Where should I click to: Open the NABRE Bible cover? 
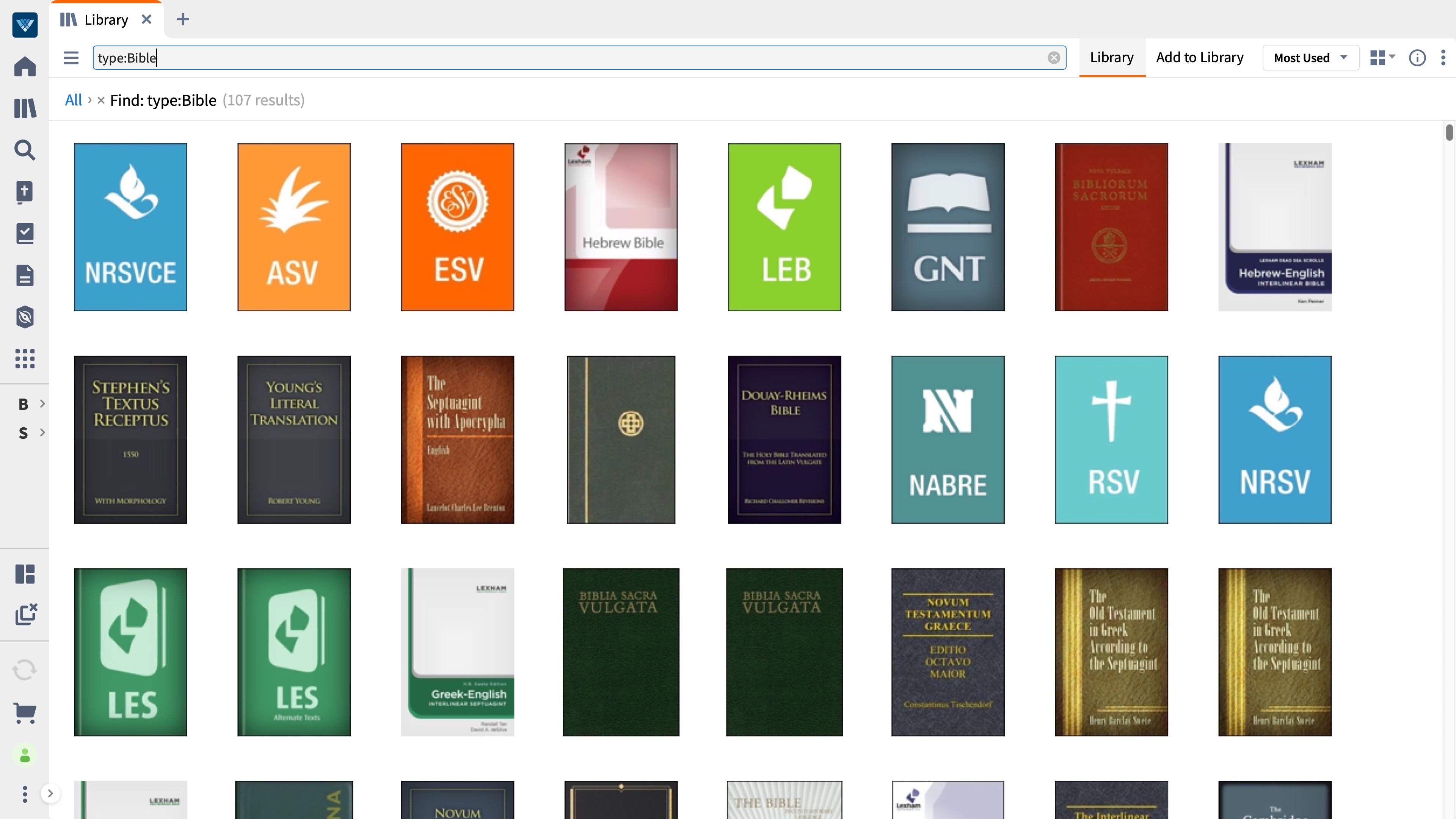coord(947,439)
